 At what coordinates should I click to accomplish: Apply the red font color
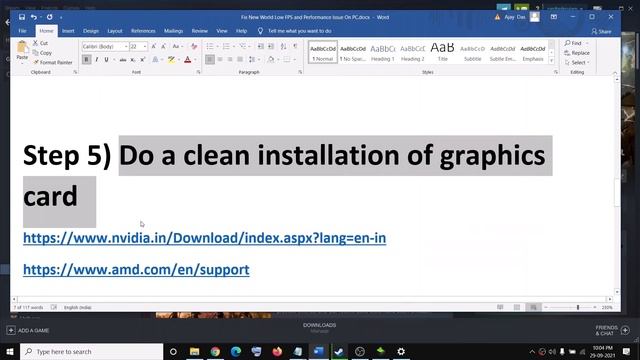(x=188, y=60)
